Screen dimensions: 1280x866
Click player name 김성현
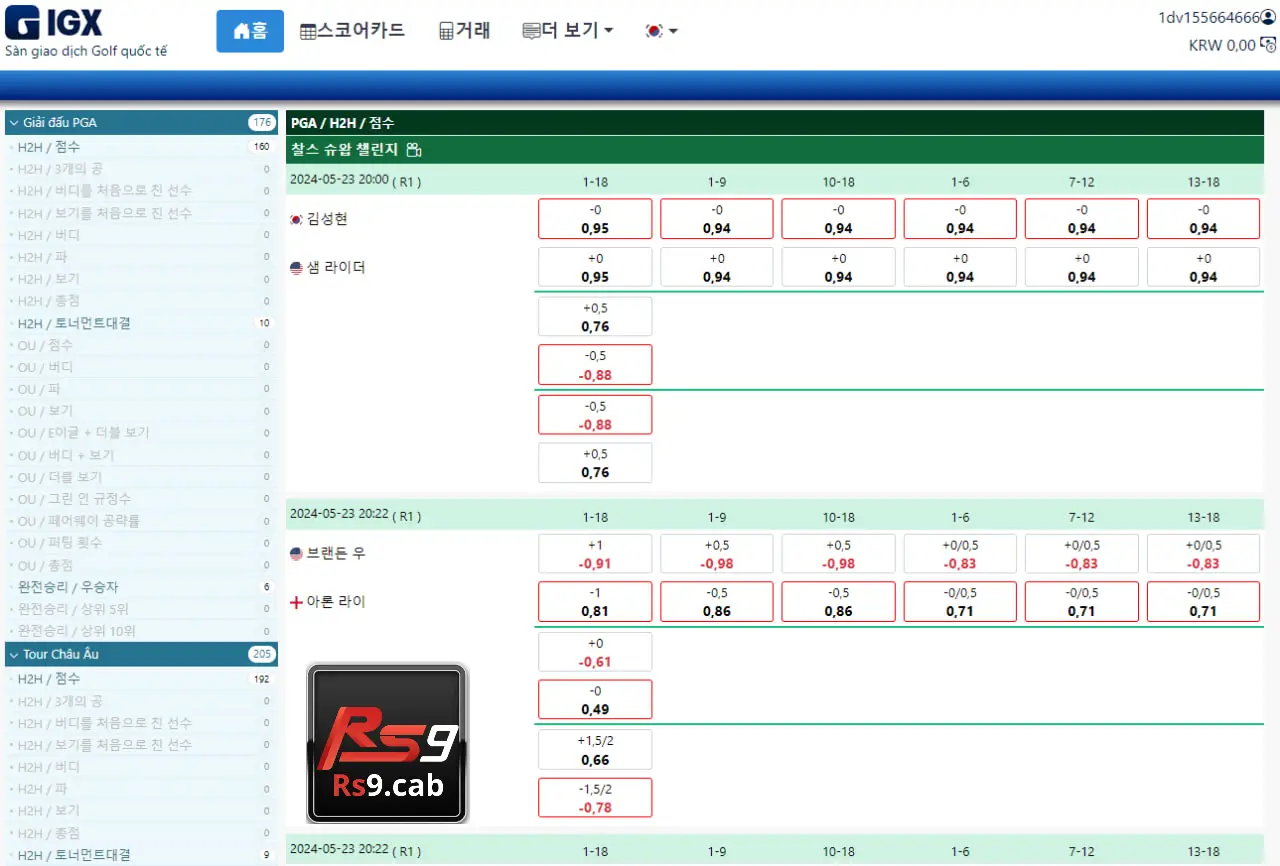pos(327,219)
